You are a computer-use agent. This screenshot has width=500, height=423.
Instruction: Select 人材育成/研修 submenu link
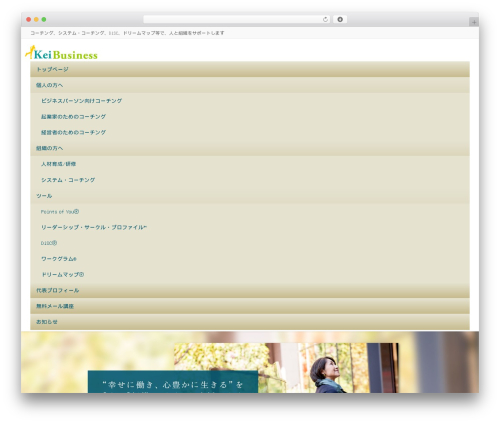coord(59,164)
